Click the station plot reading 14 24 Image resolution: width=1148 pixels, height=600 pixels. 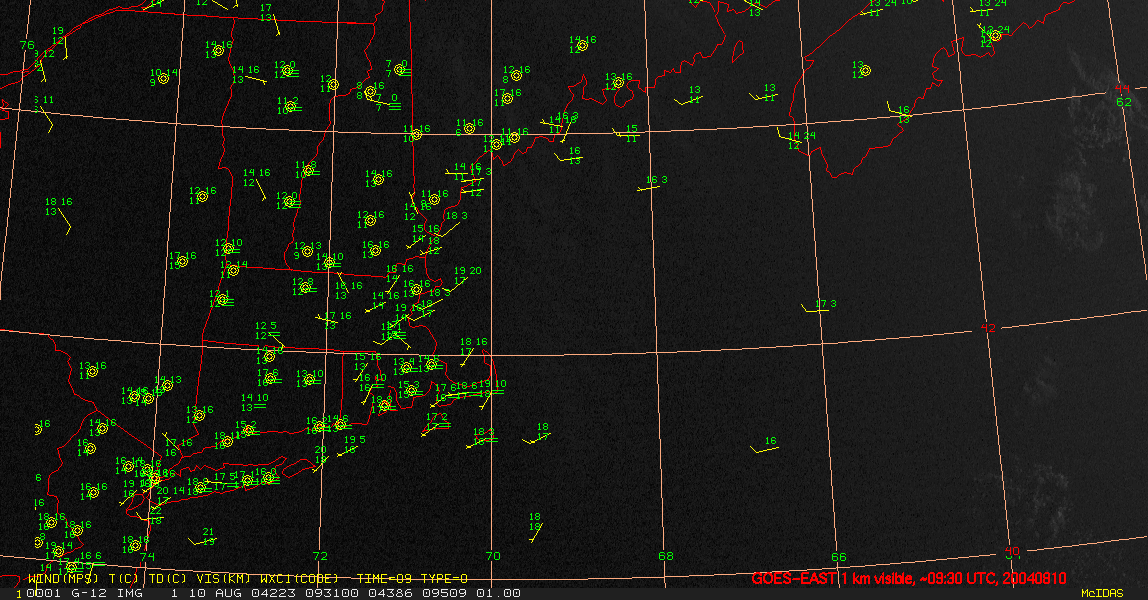click(797, 138)
